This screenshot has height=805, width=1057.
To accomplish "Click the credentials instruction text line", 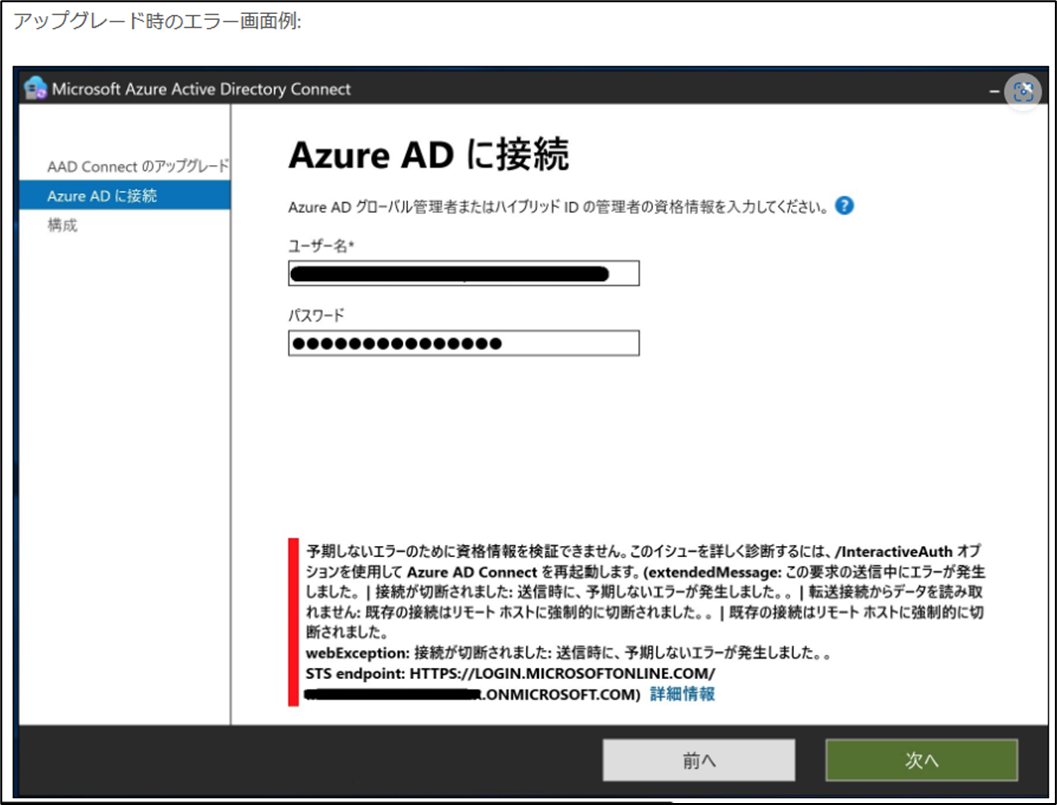I will coord(558,206).
